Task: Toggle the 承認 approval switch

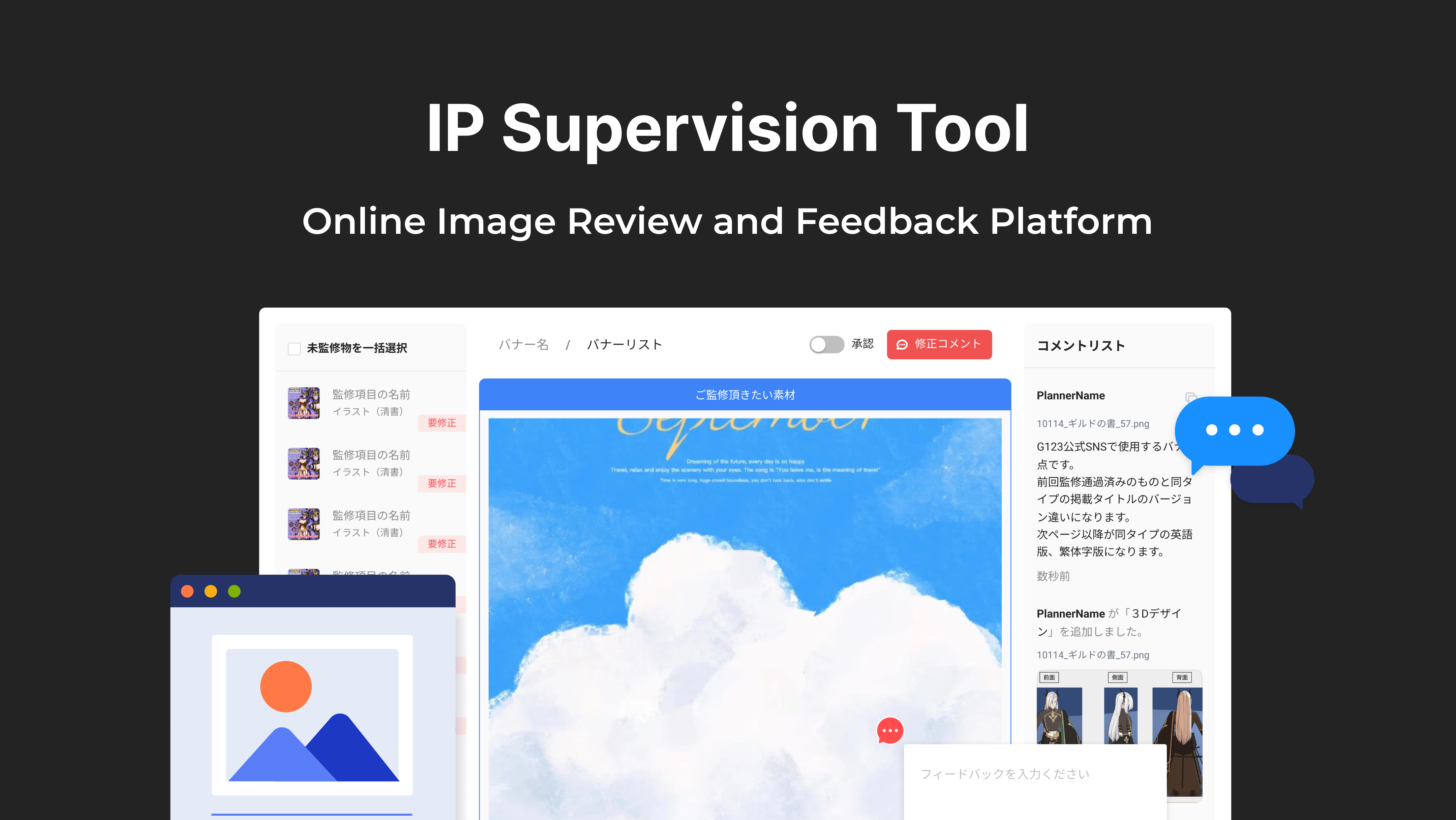Action: click(x=826, y=344)
